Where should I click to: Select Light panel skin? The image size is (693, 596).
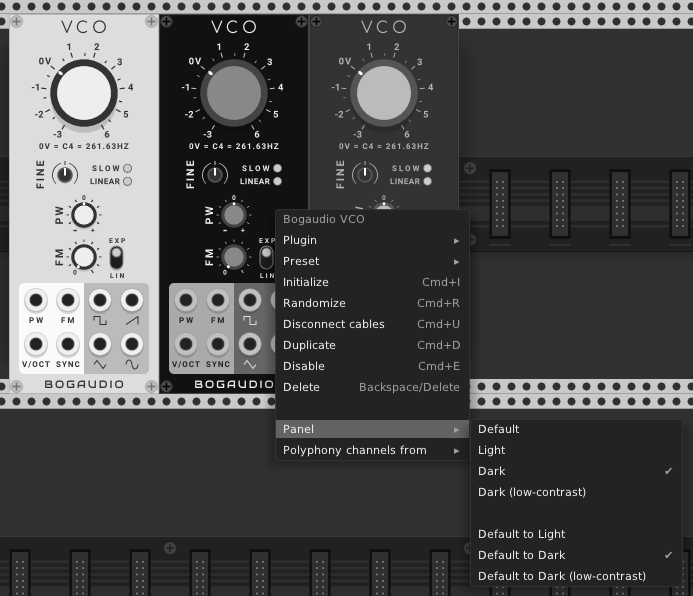coord(576,450)
